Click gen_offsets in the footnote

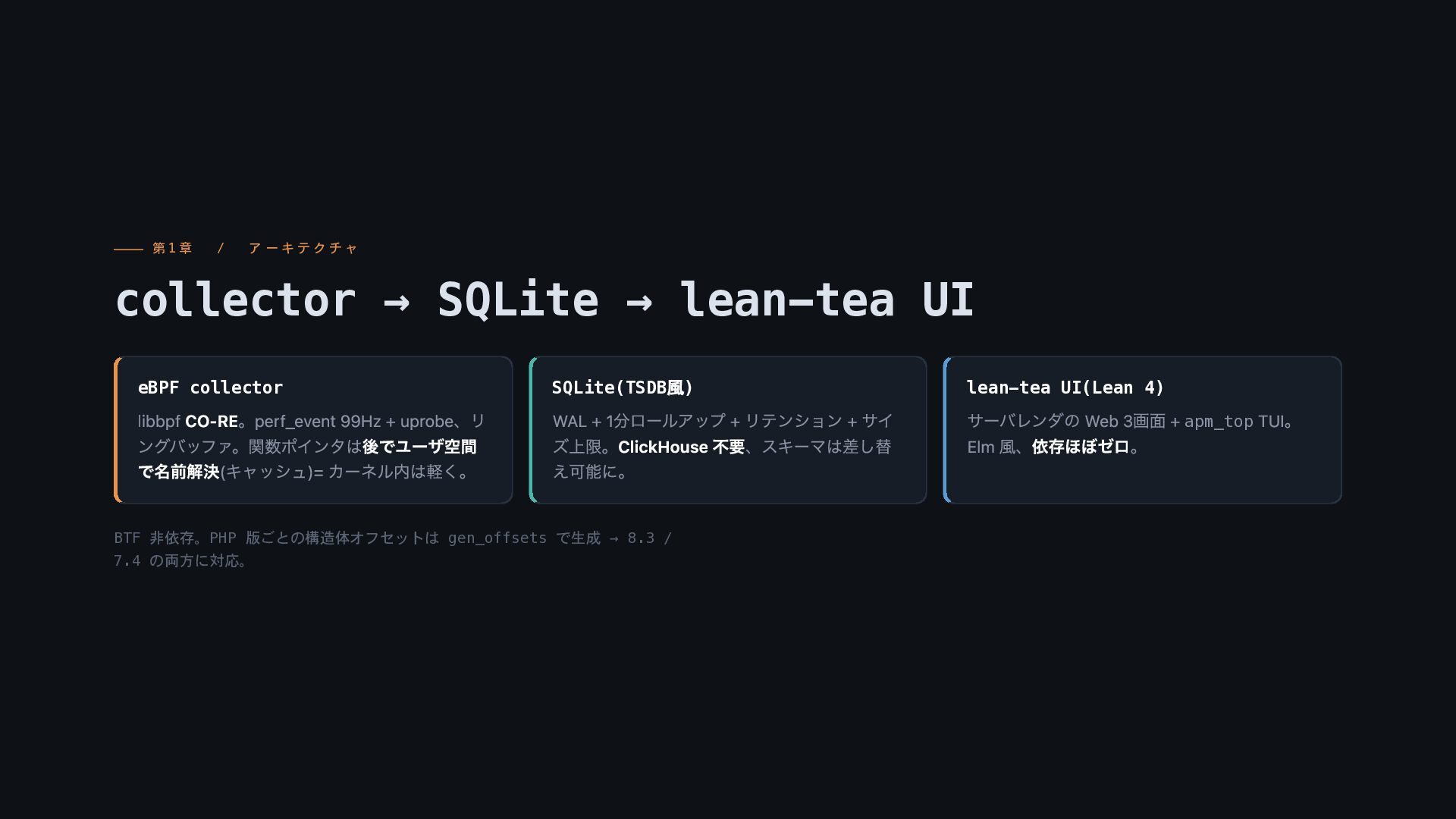(x=497, y=538)
